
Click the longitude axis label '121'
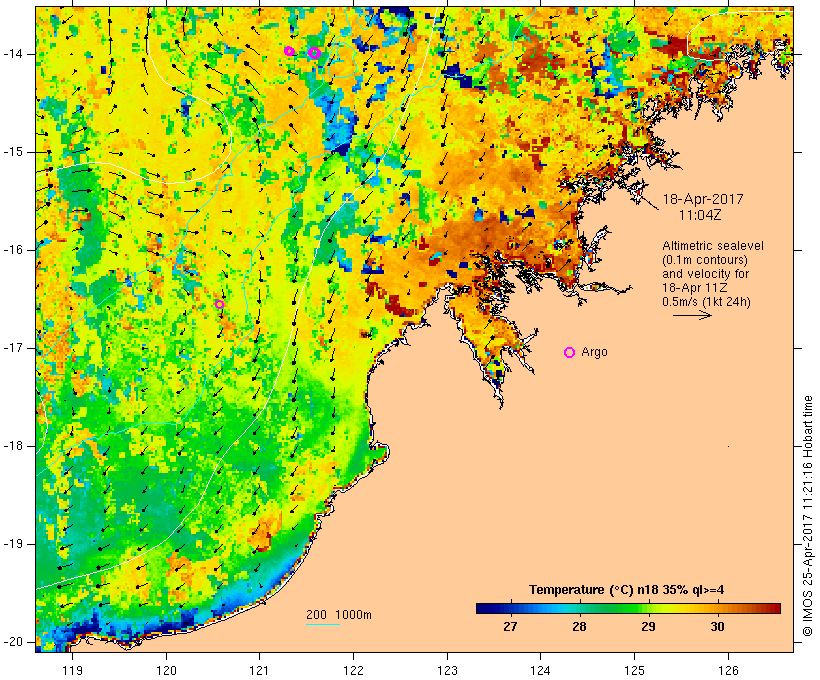tap(260, 670)
